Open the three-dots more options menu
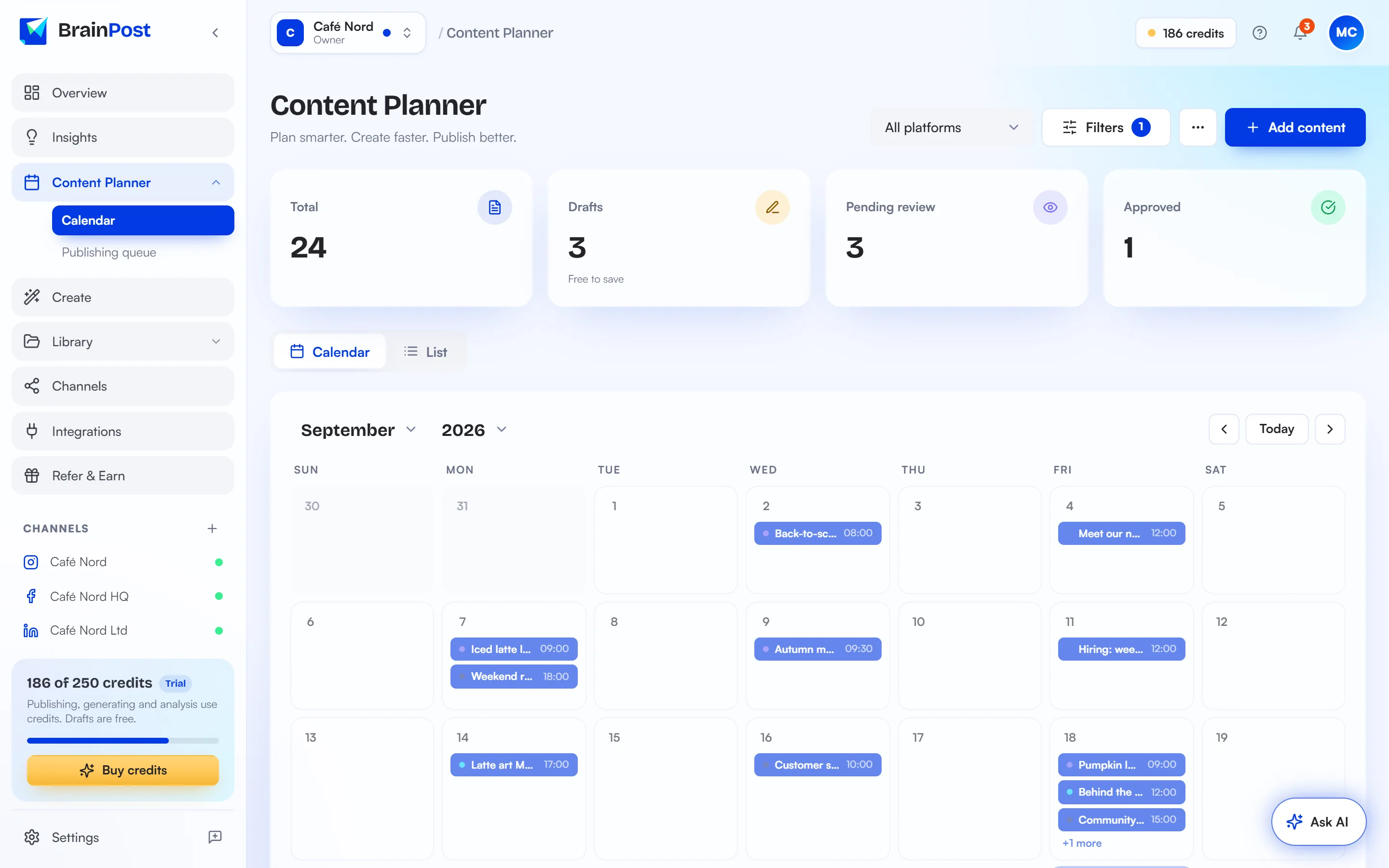 (1198, 127)
